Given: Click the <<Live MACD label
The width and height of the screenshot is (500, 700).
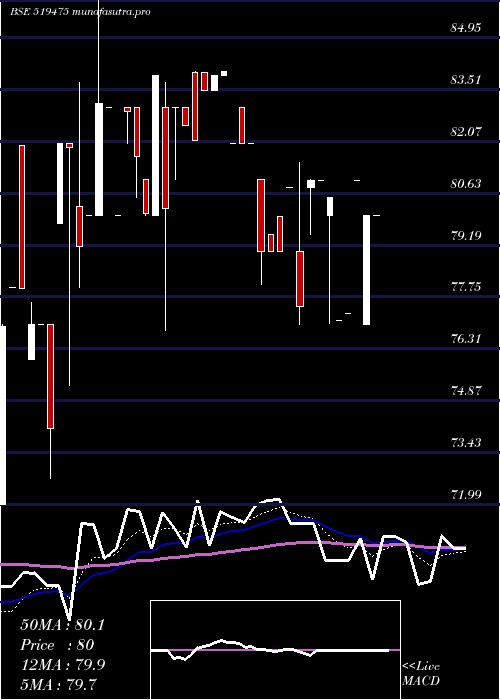Looking at the screenshot, I should [x=421, y=673].
